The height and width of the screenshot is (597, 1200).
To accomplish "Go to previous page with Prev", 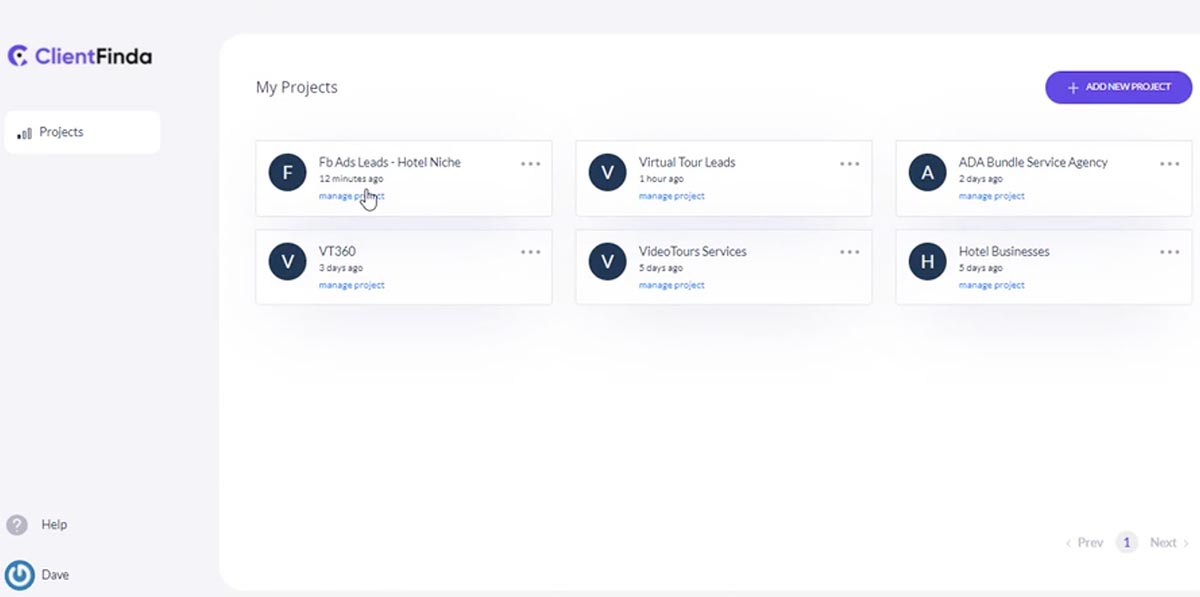I will point(1084,543).
